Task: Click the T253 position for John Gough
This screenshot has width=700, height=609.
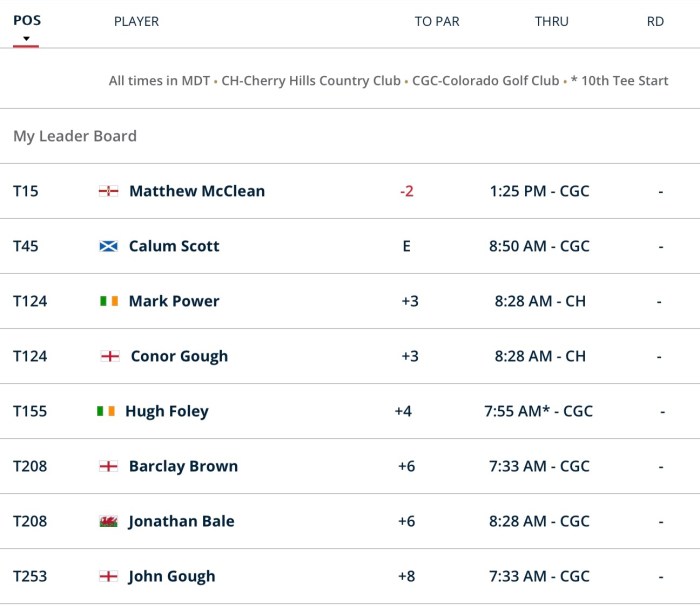Action: coord(30,576)
